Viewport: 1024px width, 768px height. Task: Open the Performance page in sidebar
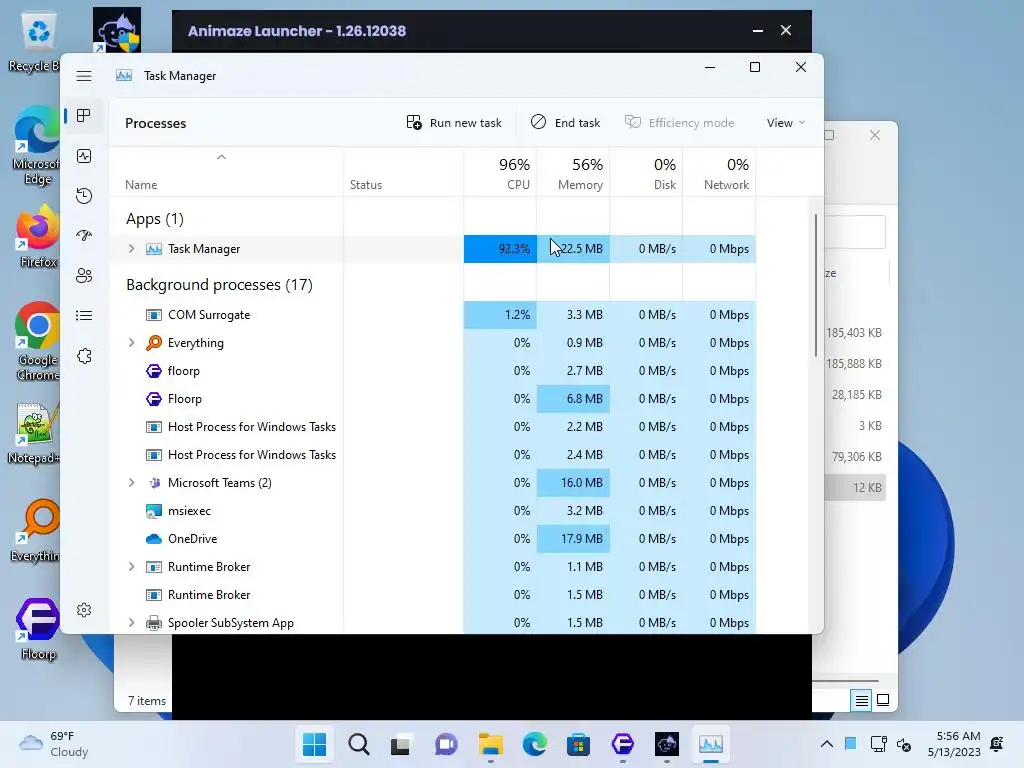point(84,156)
